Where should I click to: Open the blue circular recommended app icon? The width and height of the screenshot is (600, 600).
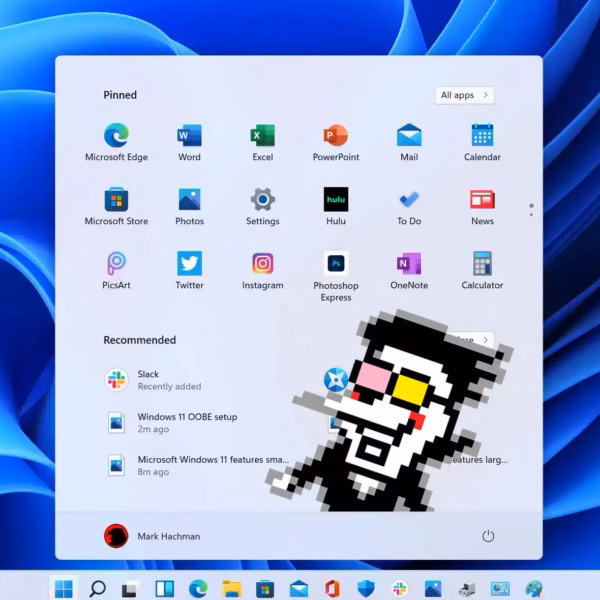coord(336,380)
